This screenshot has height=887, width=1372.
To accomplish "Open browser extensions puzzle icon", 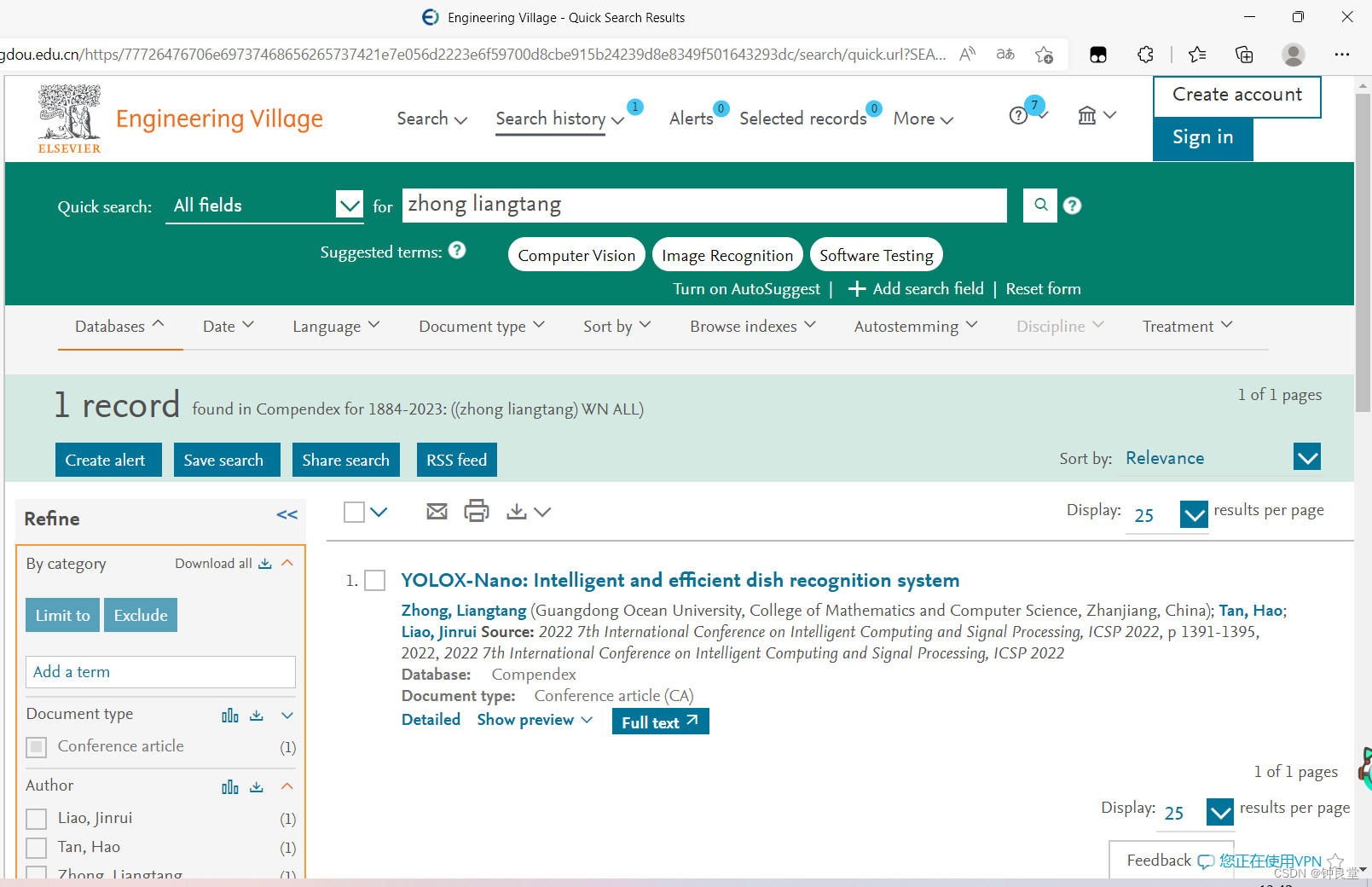I will point(1145,55).
